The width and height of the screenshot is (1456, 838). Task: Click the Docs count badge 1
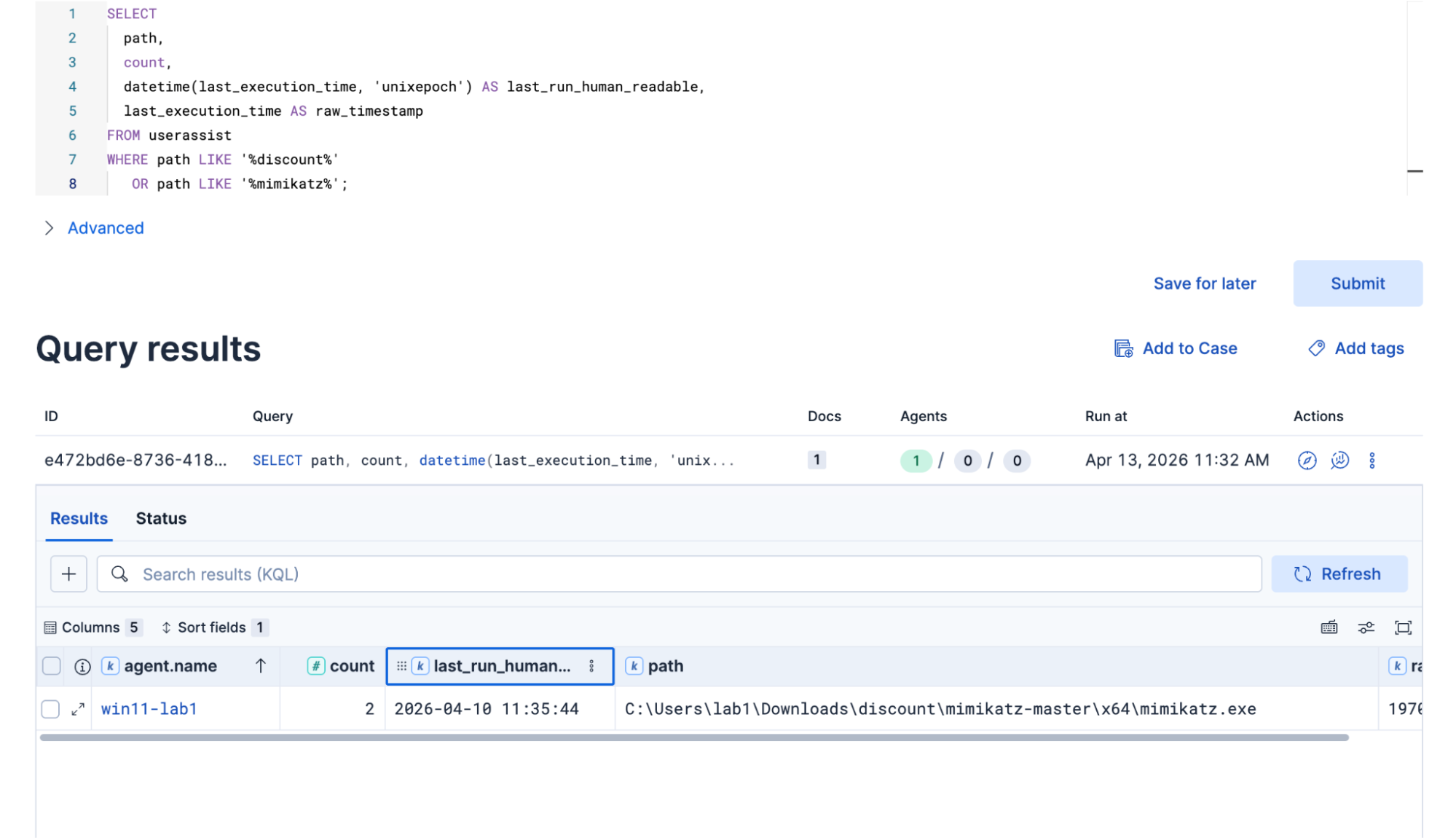(816, 460)
